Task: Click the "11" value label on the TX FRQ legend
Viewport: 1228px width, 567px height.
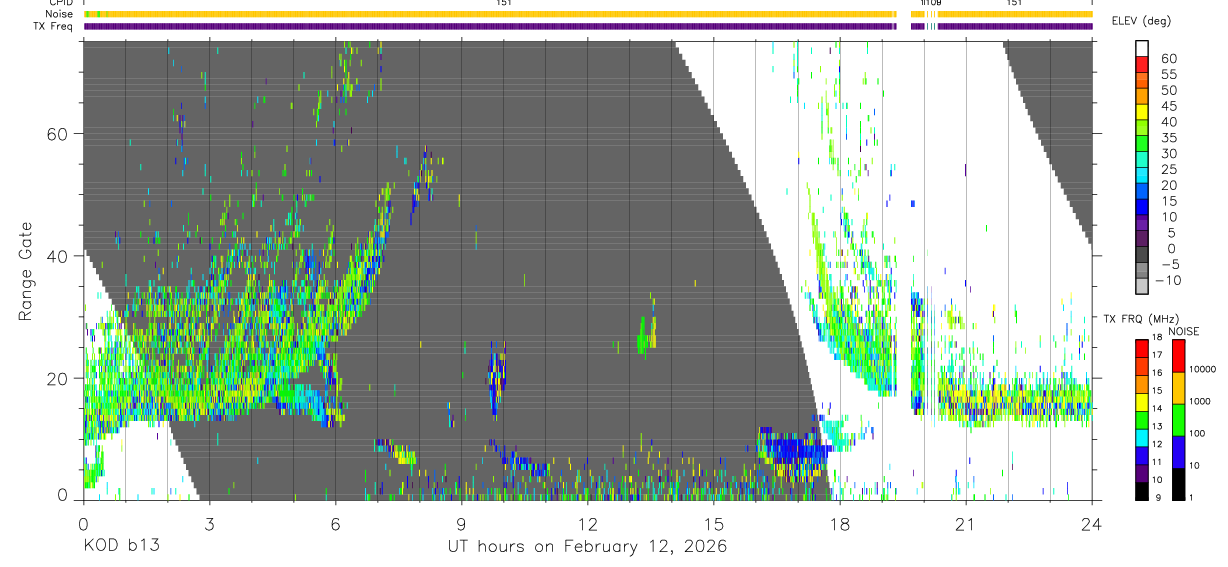Action: pos(1157,462)
